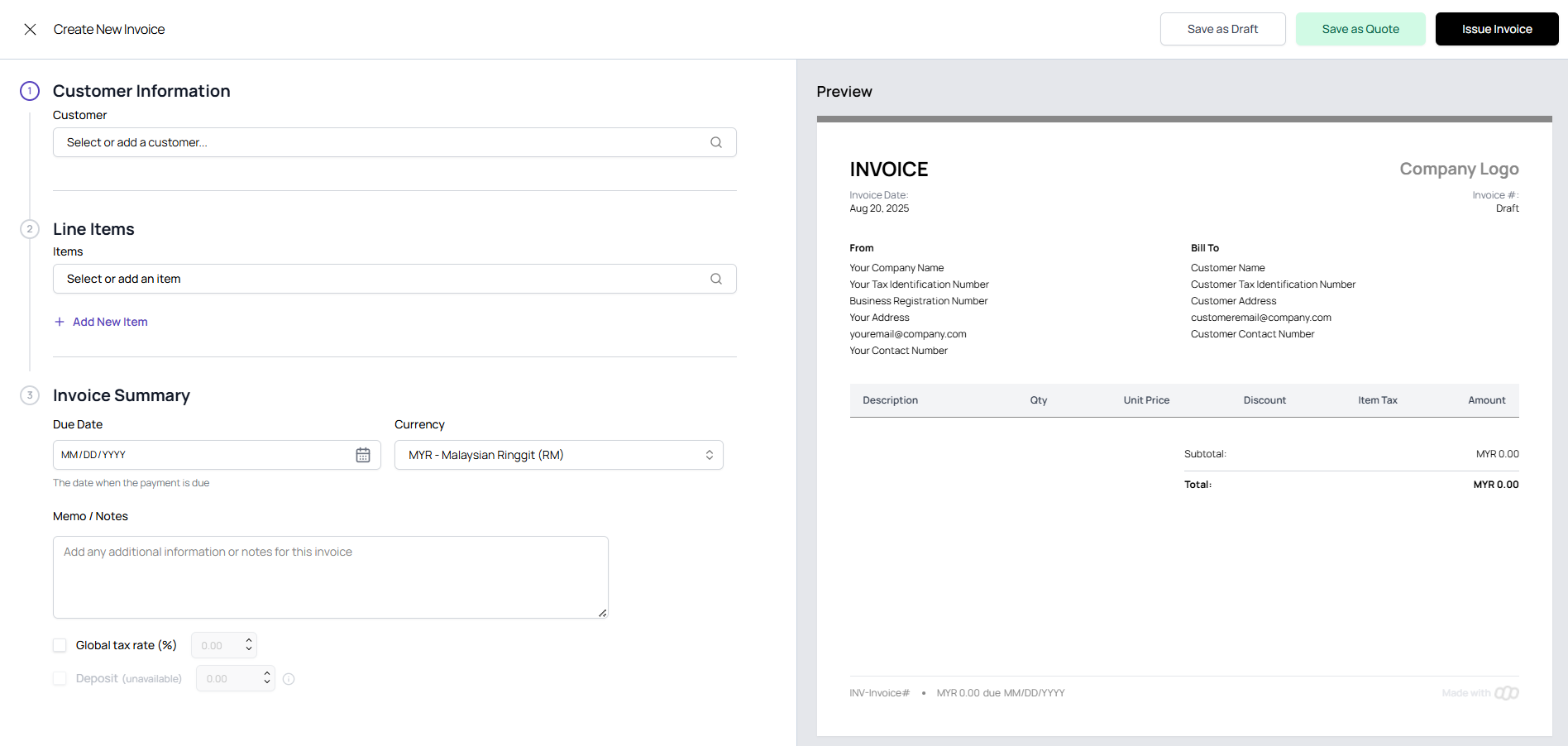Viewport: 1568px width, 746px height.
Task: Click the Add New Item link
Action: pyautogui.click(x=109, y=321)
